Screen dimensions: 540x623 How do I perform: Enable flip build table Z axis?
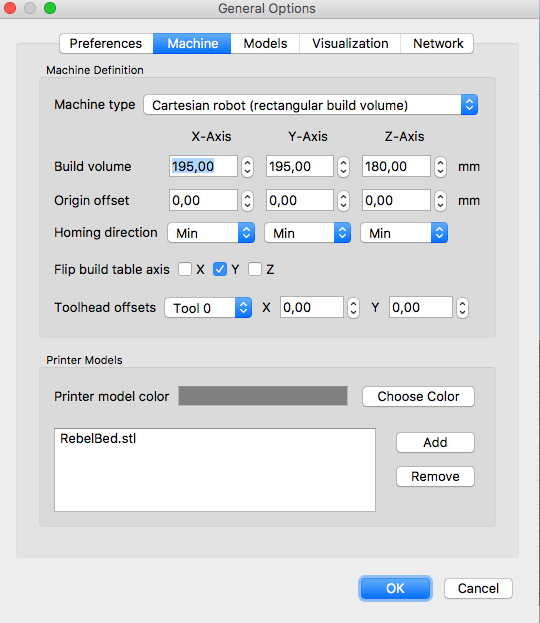(255, 269)
